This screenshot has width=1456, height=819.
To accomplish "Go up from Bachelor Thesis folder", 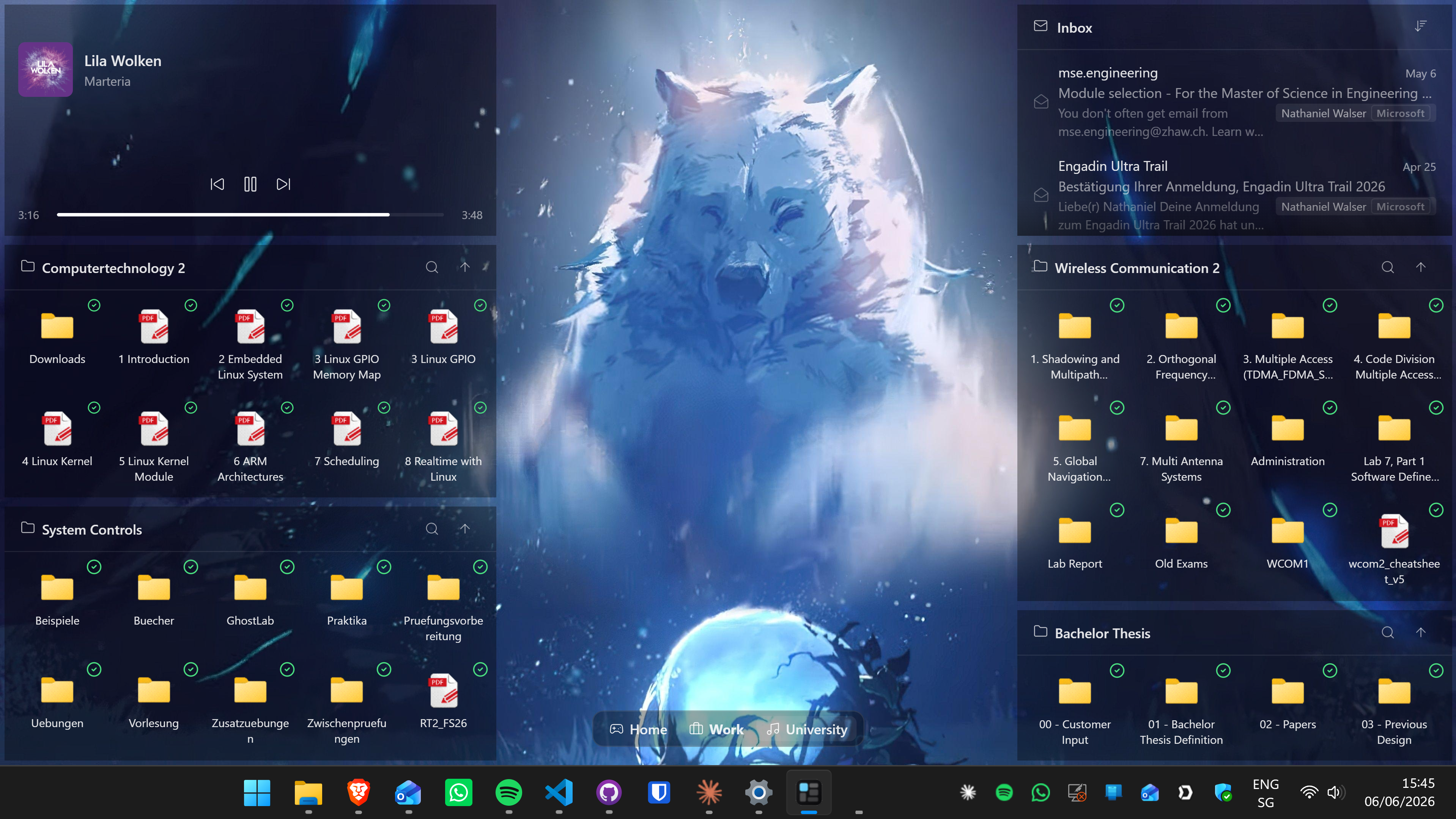I will (x=1420, y=632).
